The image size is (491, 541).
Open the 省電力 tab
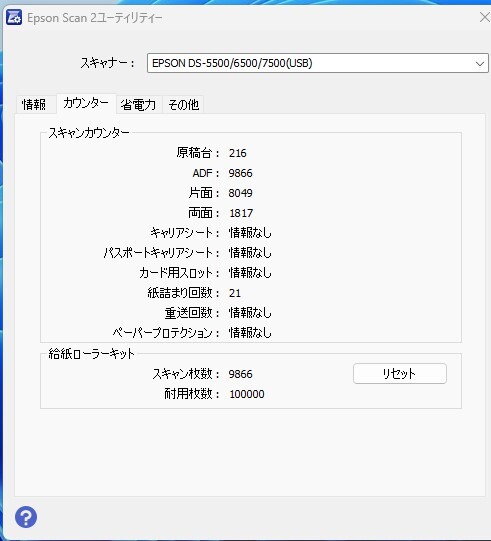click(138, 104)
